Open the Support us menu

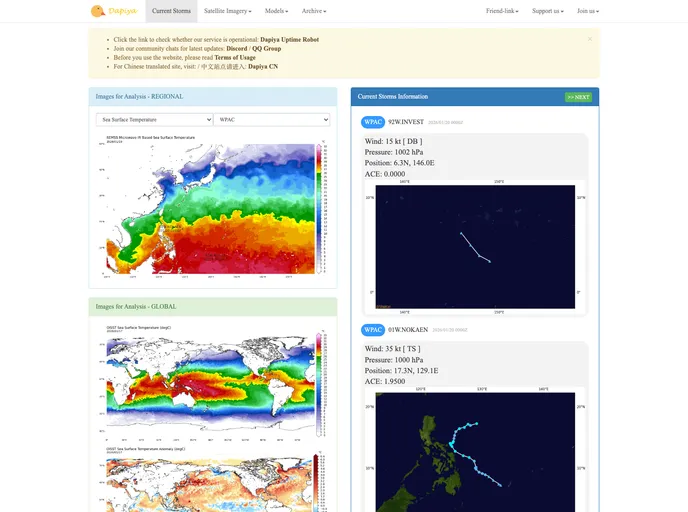point(547,11)
